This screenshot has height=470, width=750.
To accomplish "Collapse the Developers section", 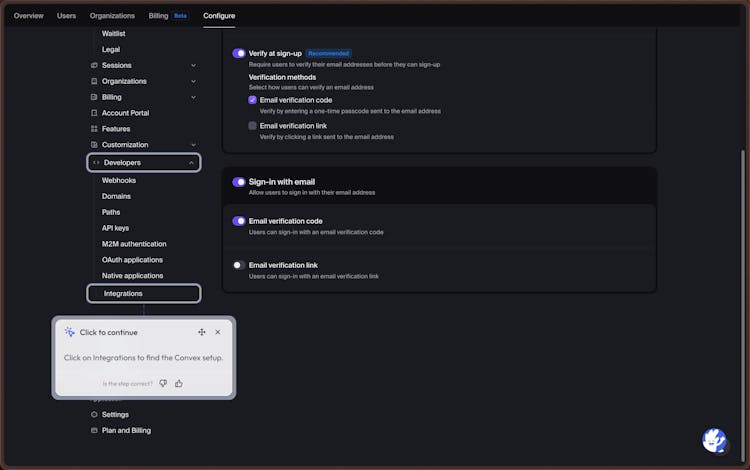I will (x=191, y=162).
